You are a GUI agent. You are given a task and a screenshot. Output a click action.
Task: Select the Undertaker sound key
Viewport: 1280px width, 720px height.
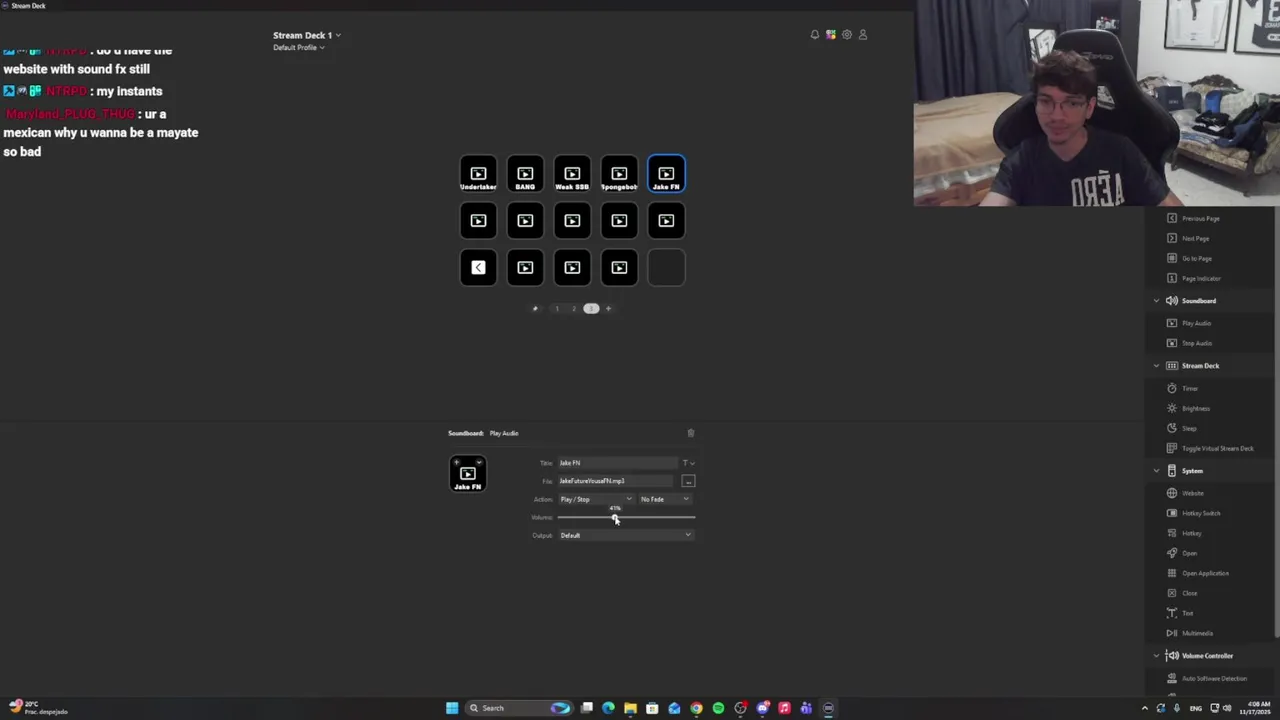478,174
